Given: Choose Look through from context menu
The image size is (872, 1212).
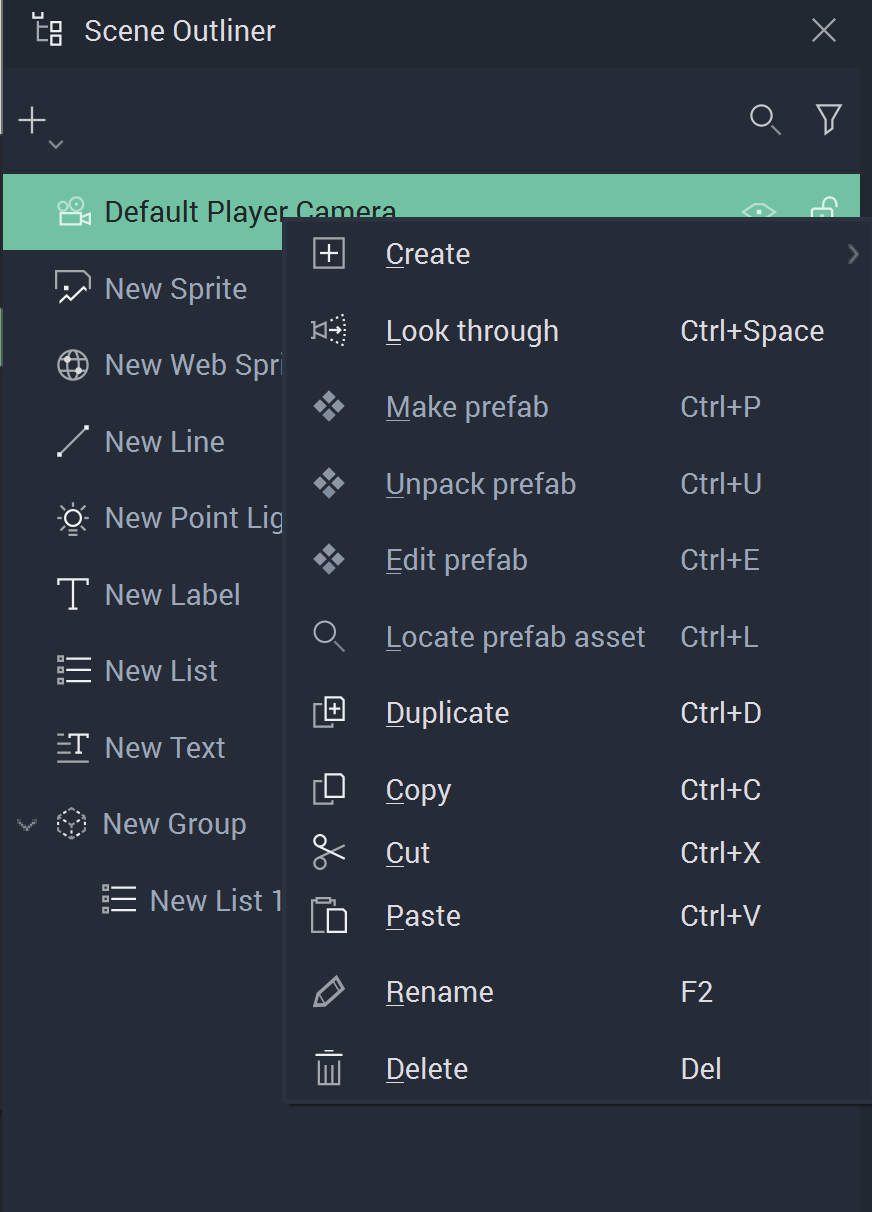Looking at the screenshot, I should click(x=472, y=331).
